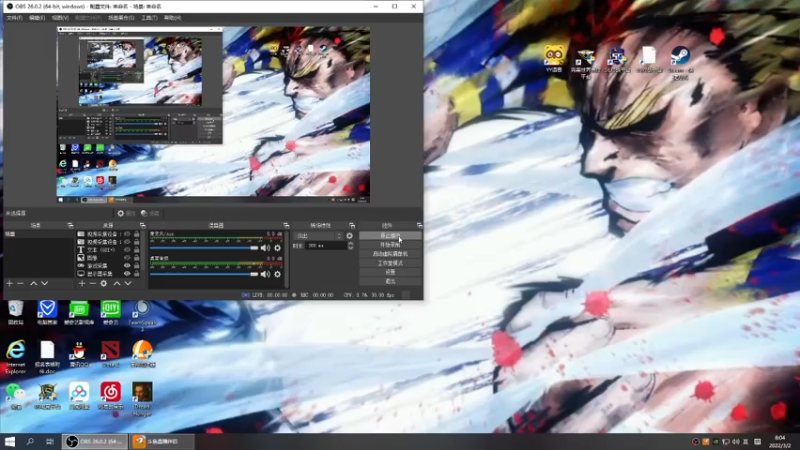
Task: Open the Fade transition type dropdown
Action: coord(318,236)
